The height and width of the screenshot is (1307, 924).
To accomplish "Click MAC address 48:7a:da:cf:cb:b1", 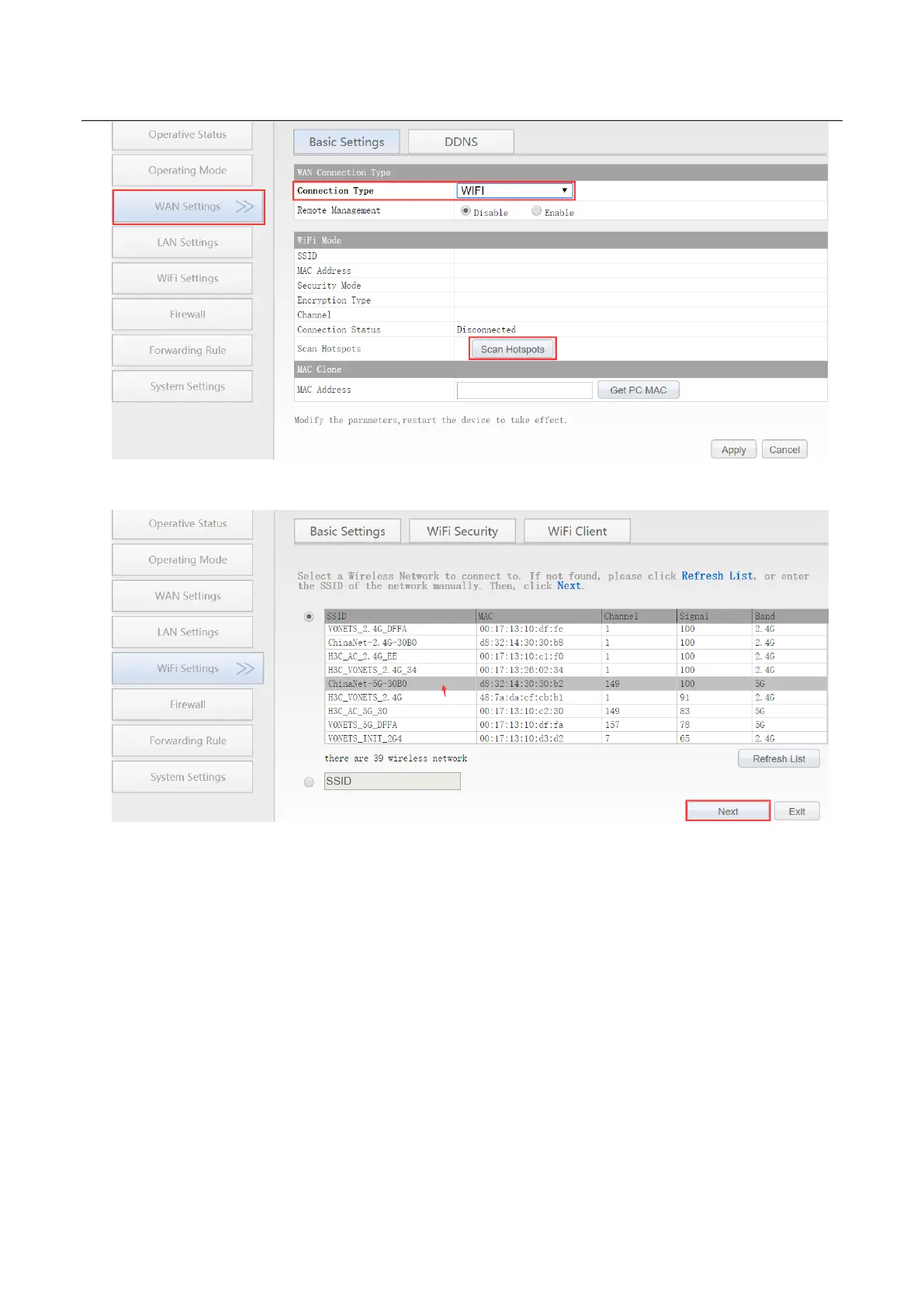I will 521,698.
